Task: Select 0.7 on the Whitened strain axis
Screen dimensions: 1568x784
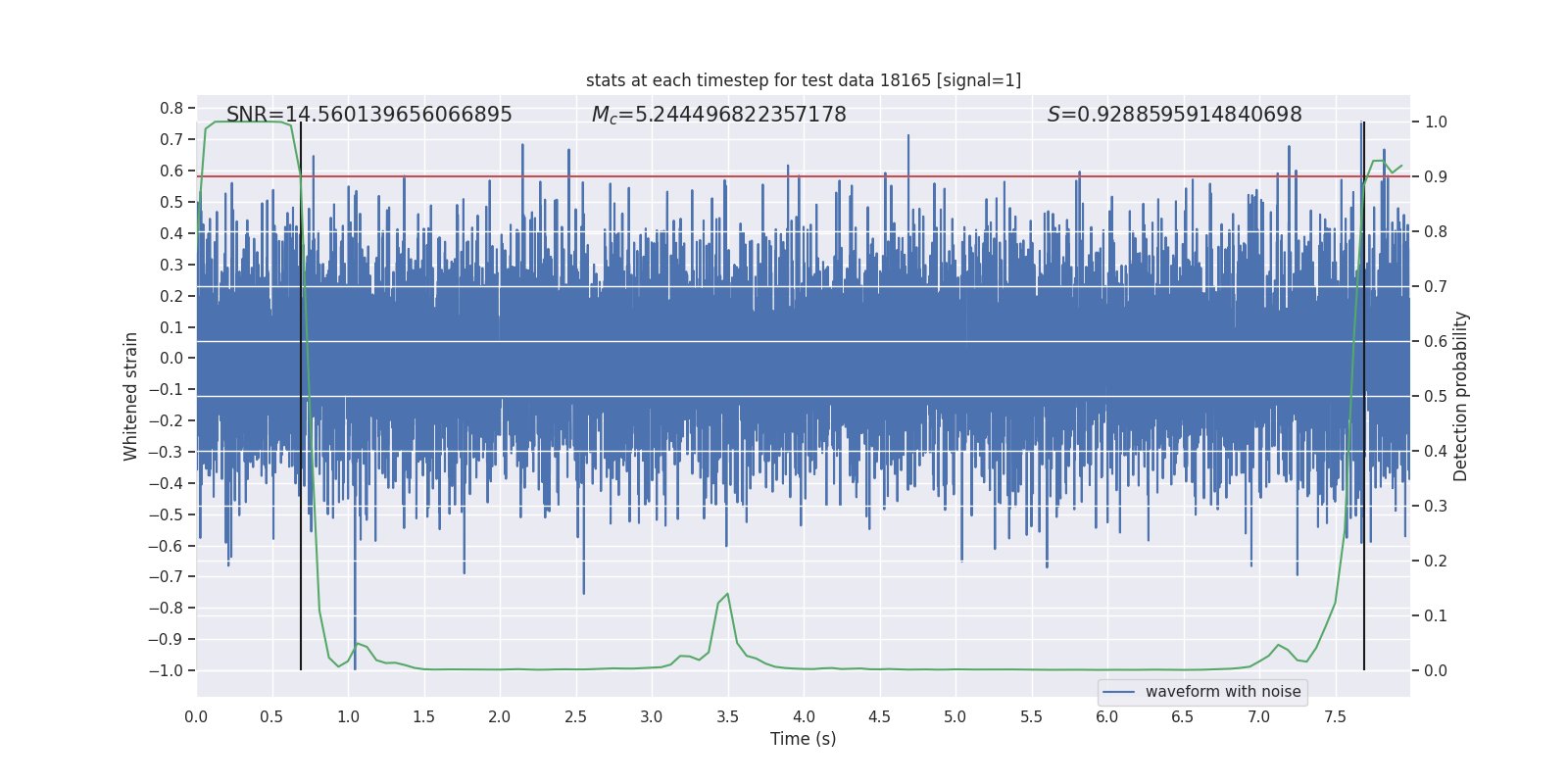Action: pos(171,139)
